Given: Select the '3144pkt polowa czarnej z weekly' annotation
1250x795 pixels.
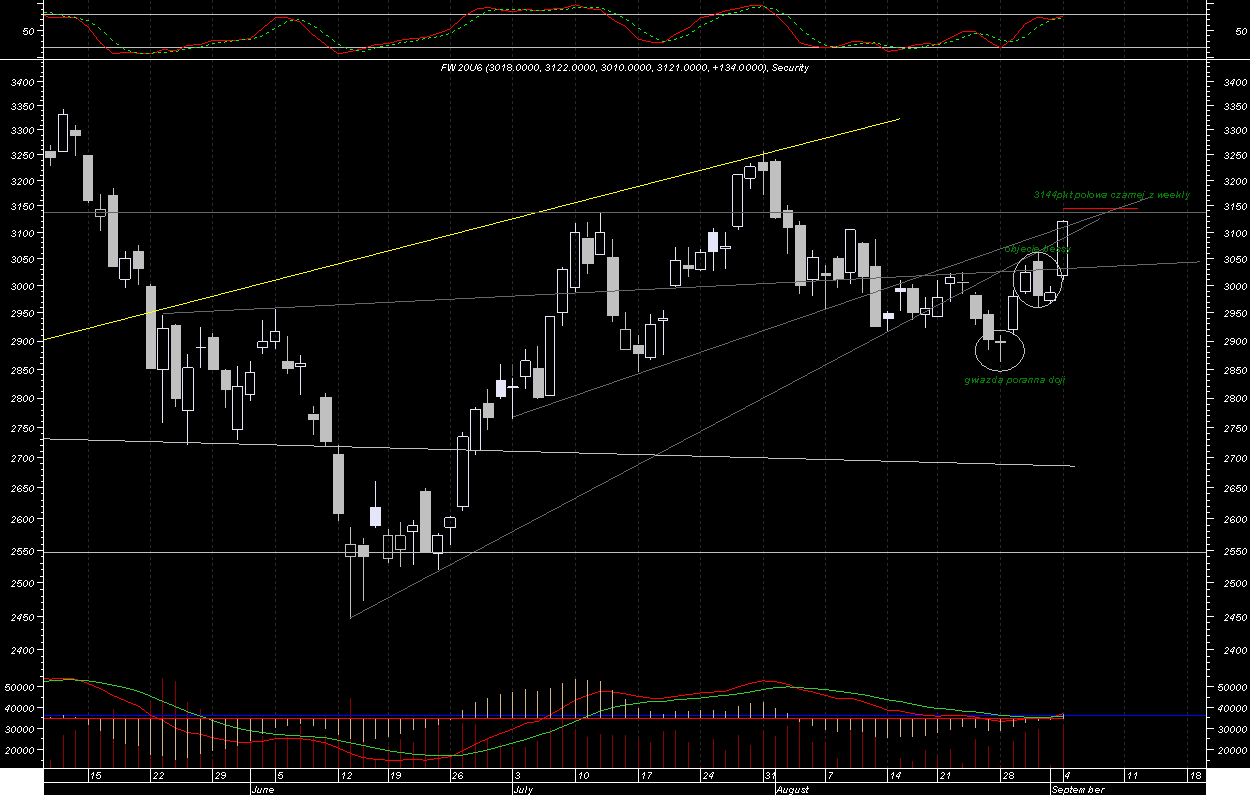Looking at the screenshot, I should pyautogui.click(x=1112, y=195).
